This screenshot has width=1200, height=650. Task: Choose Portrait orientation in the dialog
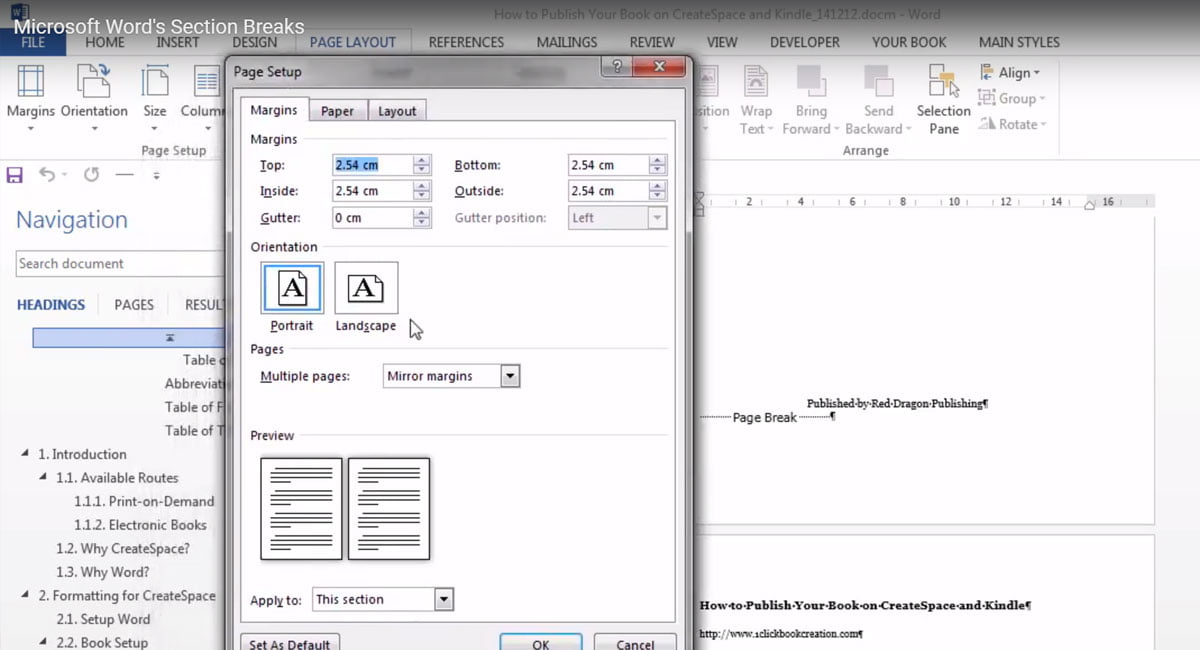click(292, 297)
